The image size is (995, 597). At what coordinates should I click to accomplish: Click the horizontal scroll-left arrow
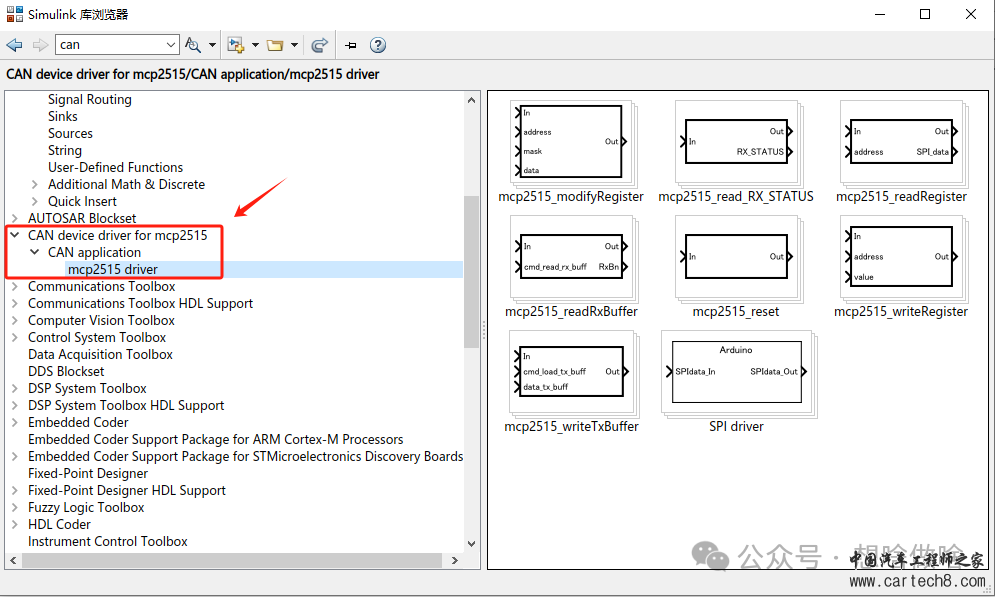click(13, 560)
